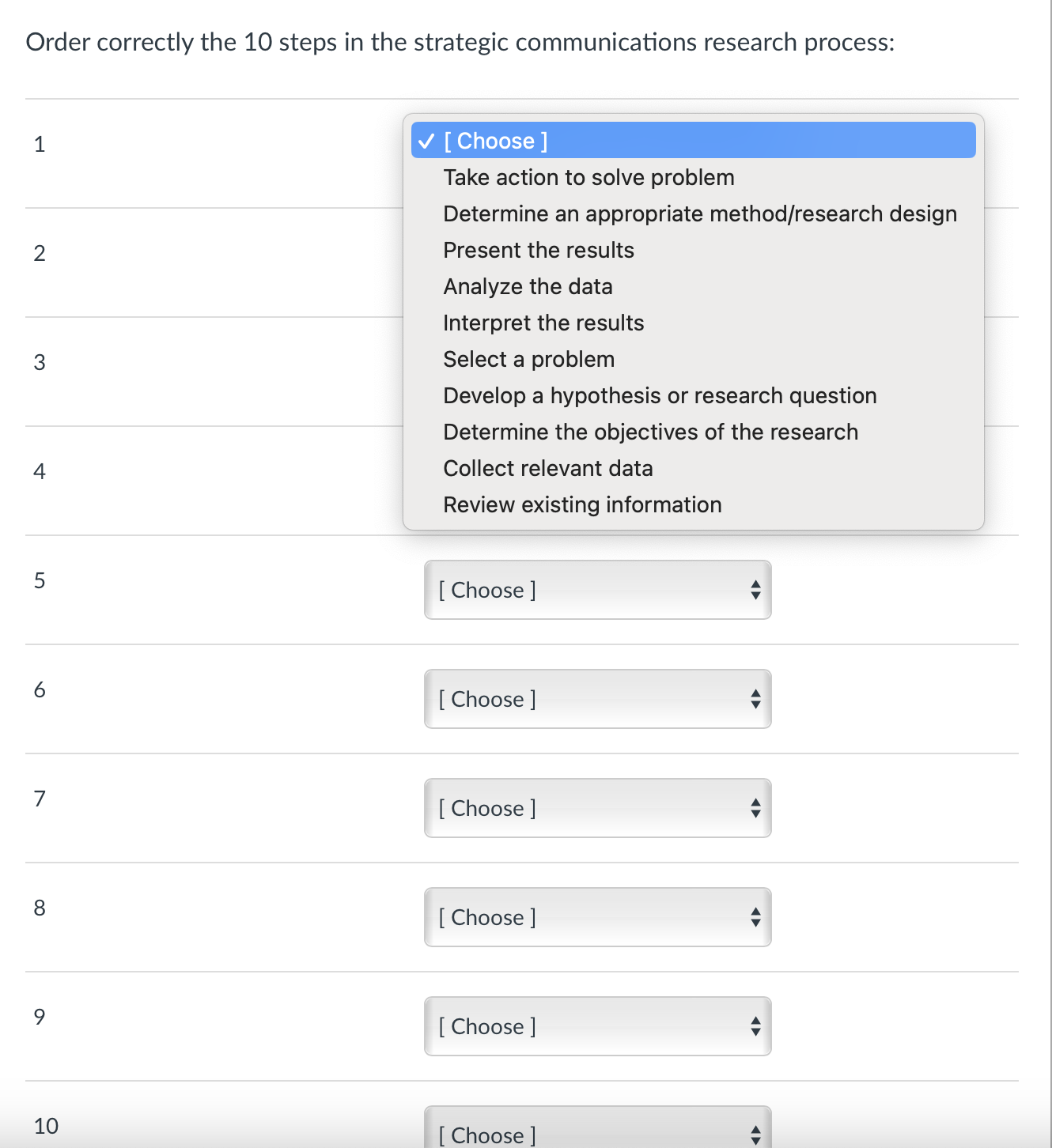This screenshot has height=1148, width=1052.
Task: Choose 'Develop a hypothesis or research question'
Action: (659, 395)
